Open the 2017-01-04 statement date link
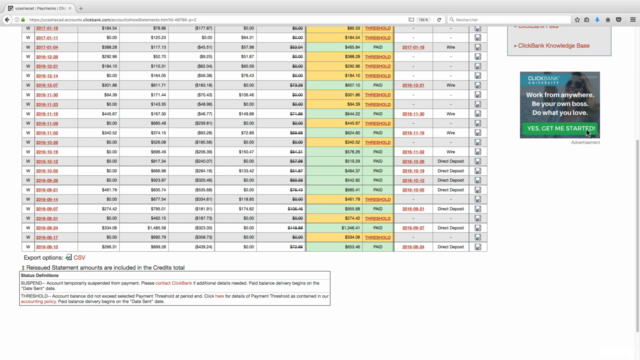 coord(47,47)
